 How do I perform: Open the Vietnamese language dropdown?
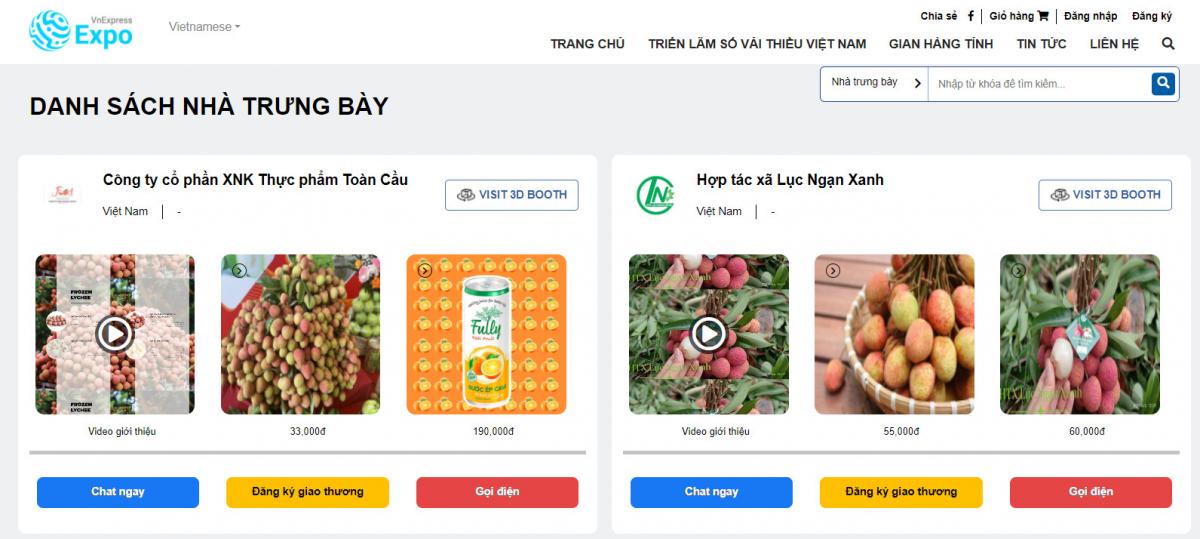pyautogui.click(x=204, y=27)
